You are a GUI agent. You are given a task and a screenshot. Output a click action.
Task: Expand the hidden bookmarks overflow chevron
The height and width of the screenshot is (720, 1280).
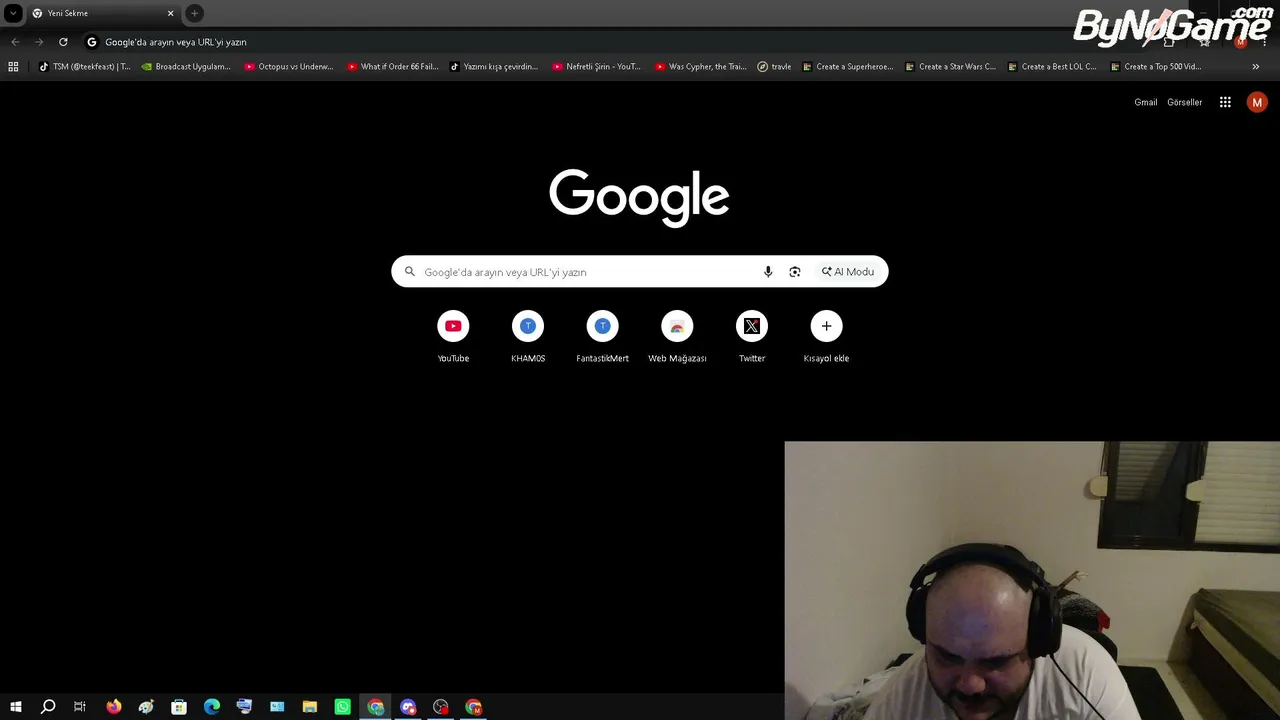click(1256, 67)
